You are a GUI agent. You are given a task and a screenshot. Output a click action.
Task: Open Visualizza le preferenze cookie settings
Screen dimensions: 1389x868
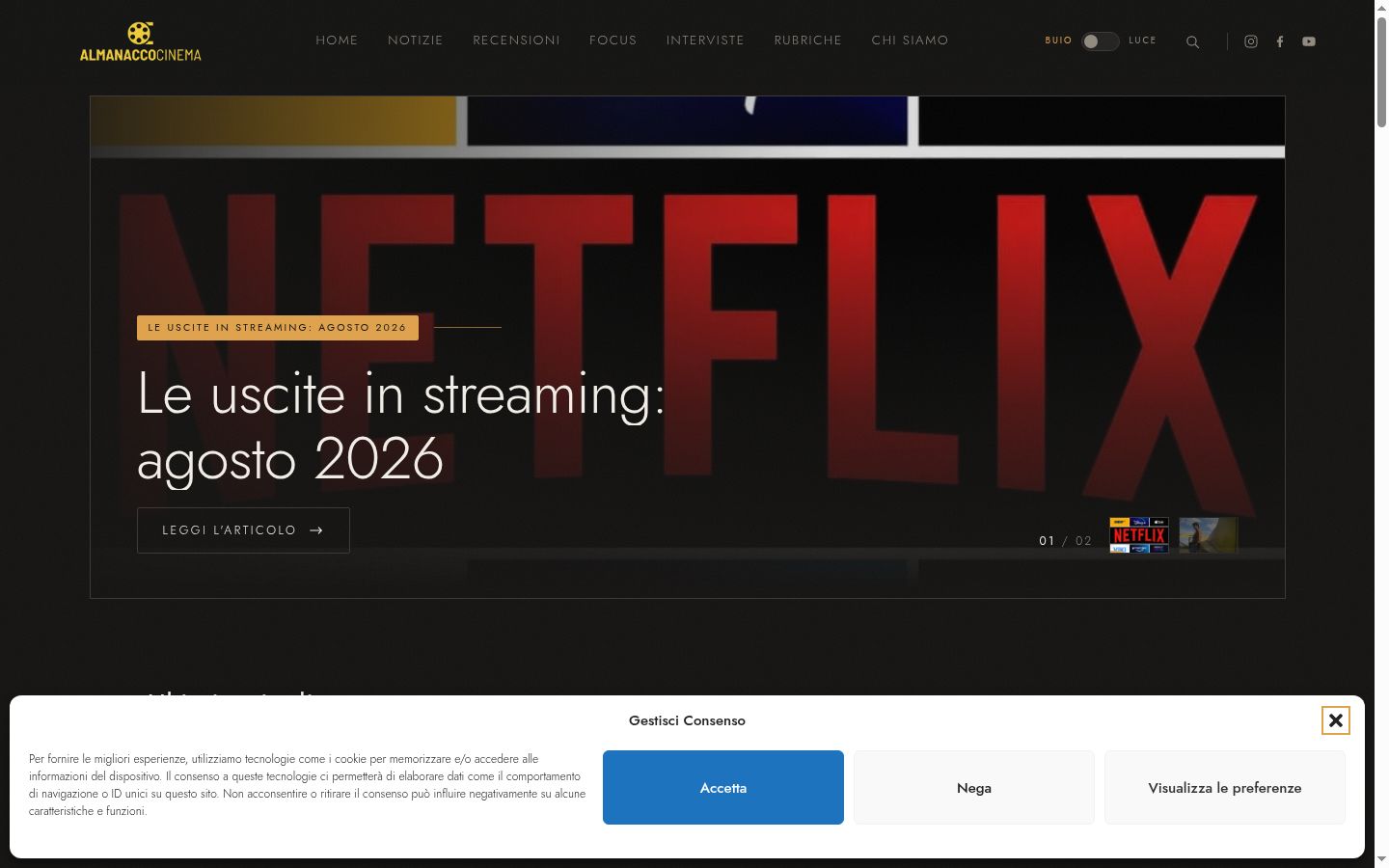point(1225,788)
